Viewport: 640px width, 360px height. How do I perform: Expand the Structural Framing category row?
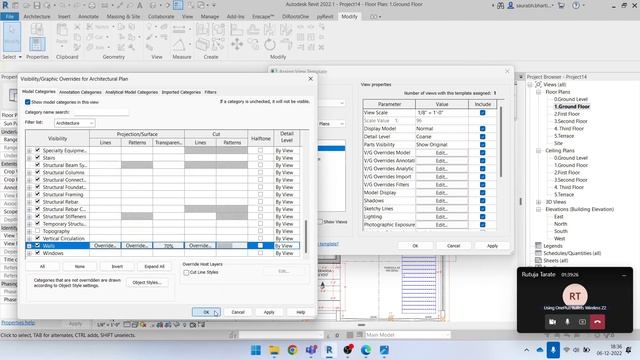tap(29, 195)
